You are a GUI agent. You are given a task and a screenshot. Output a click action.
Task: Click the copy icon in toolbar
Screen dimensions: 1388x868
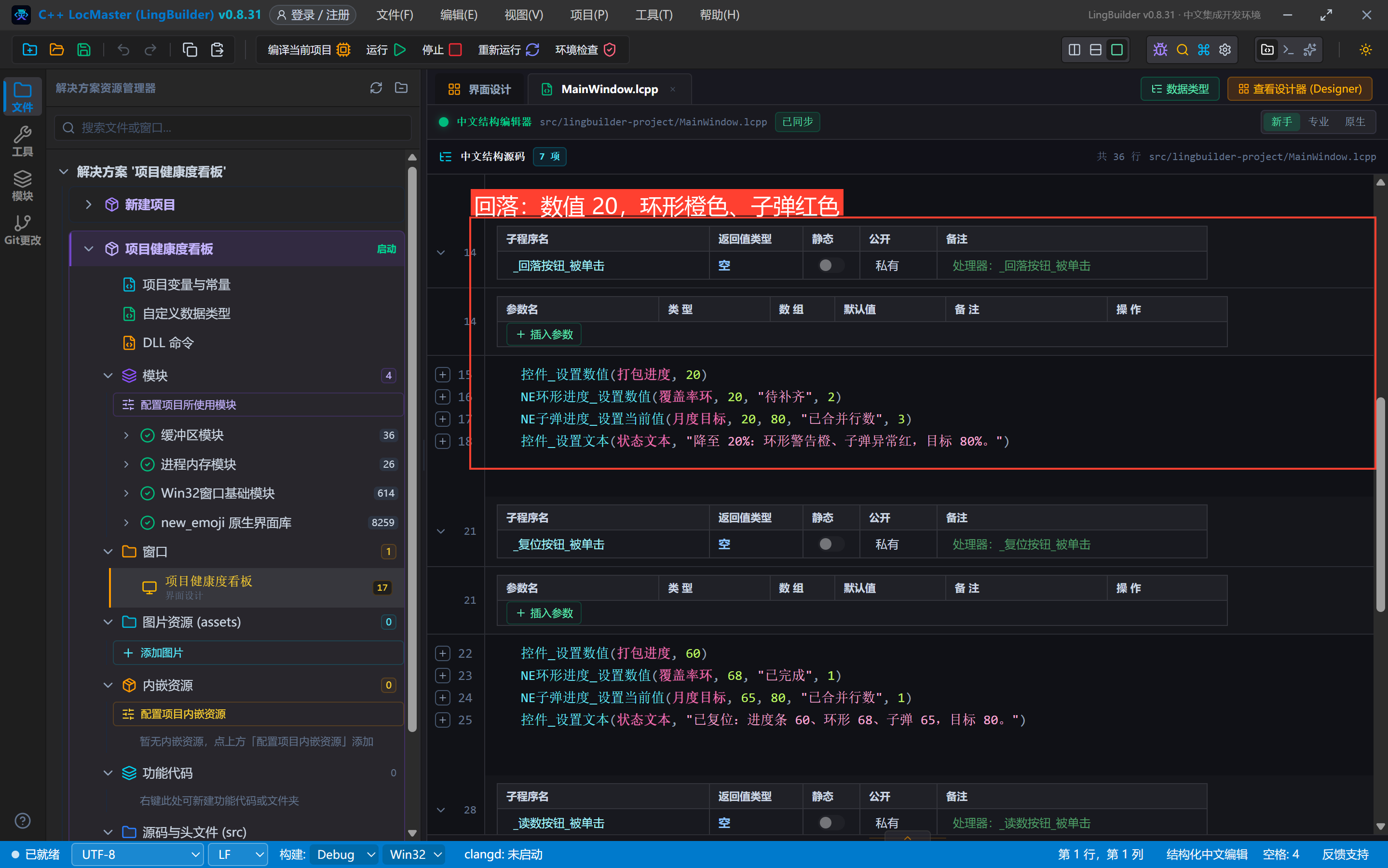click(x=190, y=50)
